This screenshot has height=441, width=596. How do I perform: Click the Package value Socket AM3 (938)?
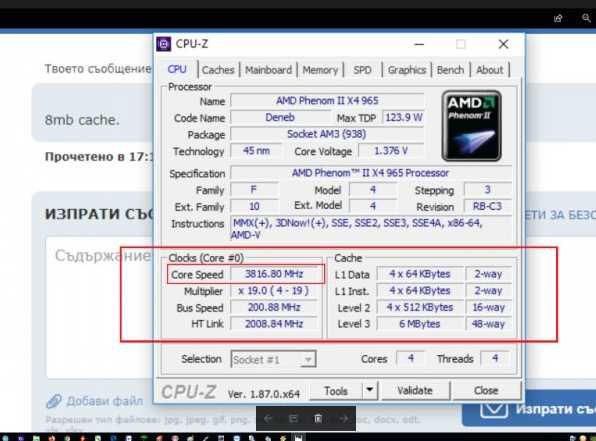(x=327, y=134)
